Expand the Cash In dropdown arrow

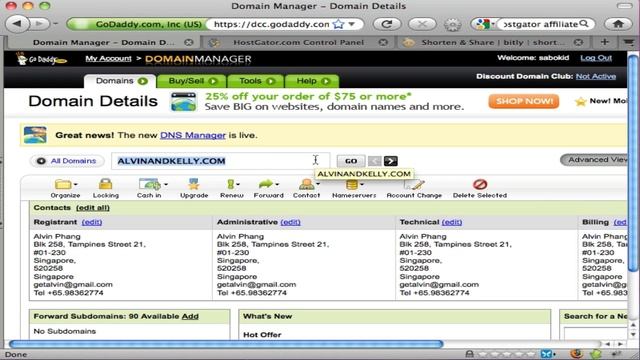click(x=166, y=185)
